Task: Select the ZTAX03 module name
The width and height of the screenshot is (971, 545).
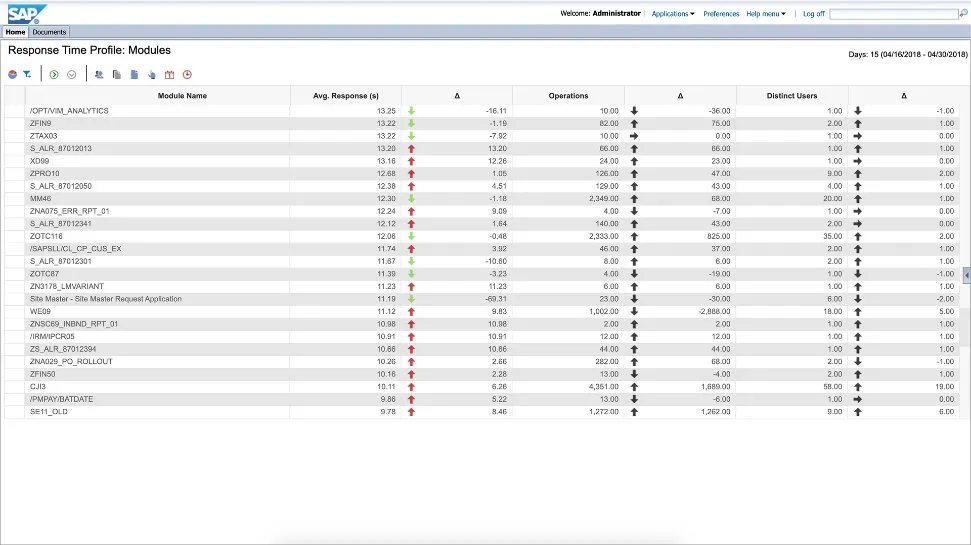Action: point(43,136)
